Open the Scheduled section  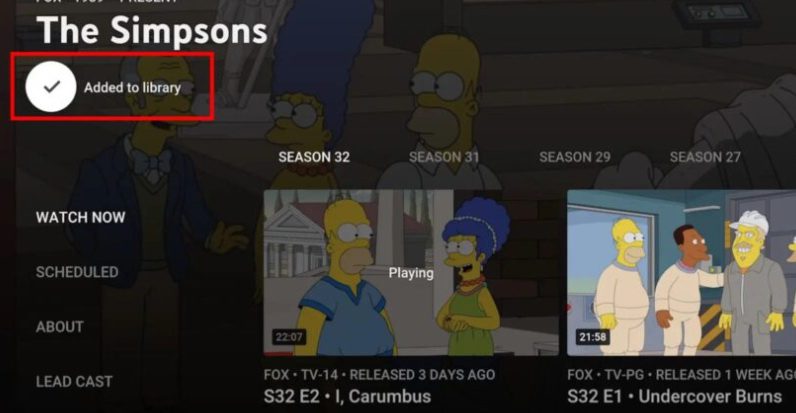[77, 272]
